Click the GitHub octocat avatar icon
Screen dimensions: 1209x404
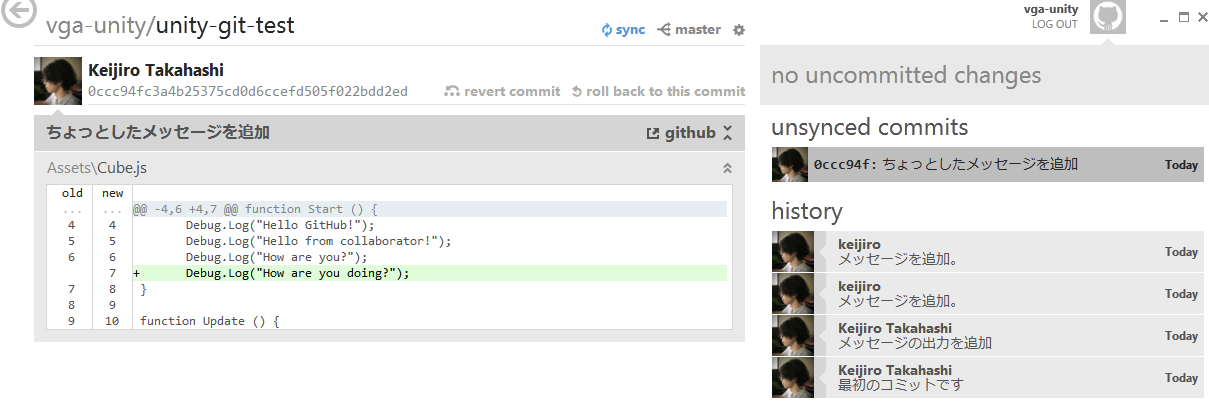pos(1107,17)
